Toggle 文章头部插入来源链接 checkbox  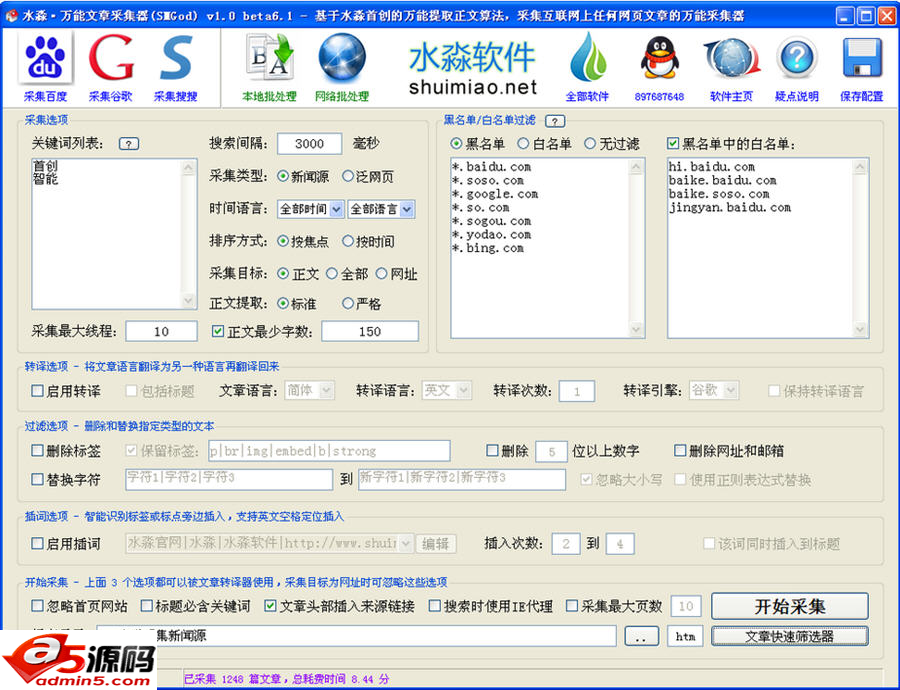[270, 606]
